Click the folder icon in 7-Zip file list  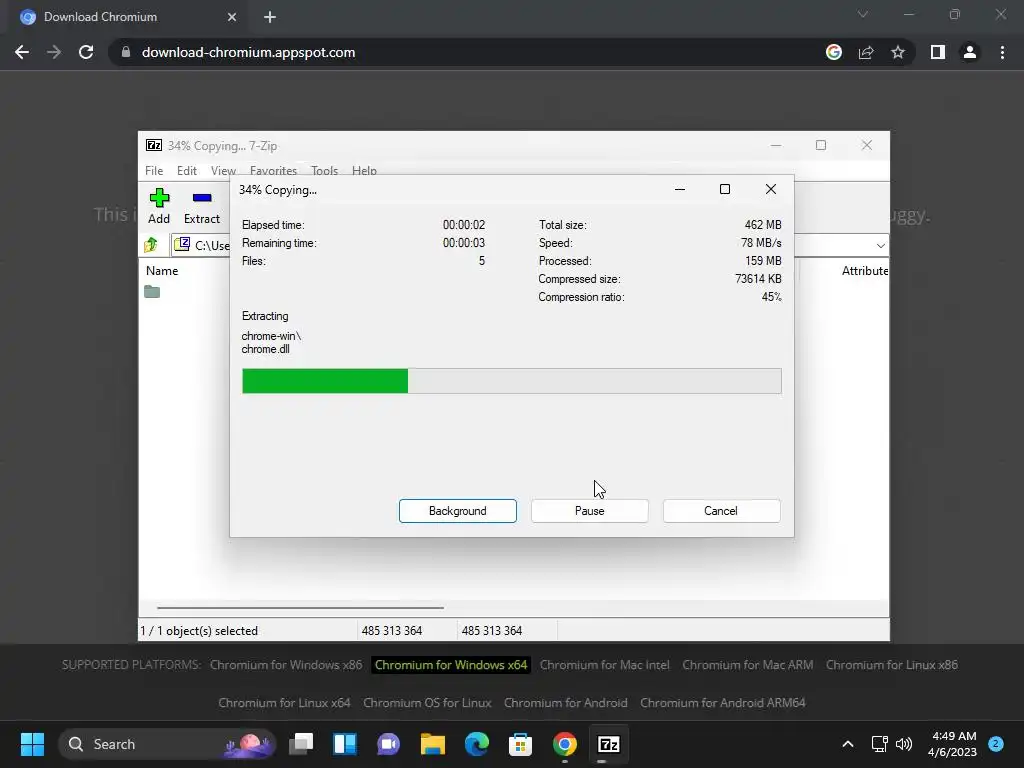coord(152,291)
